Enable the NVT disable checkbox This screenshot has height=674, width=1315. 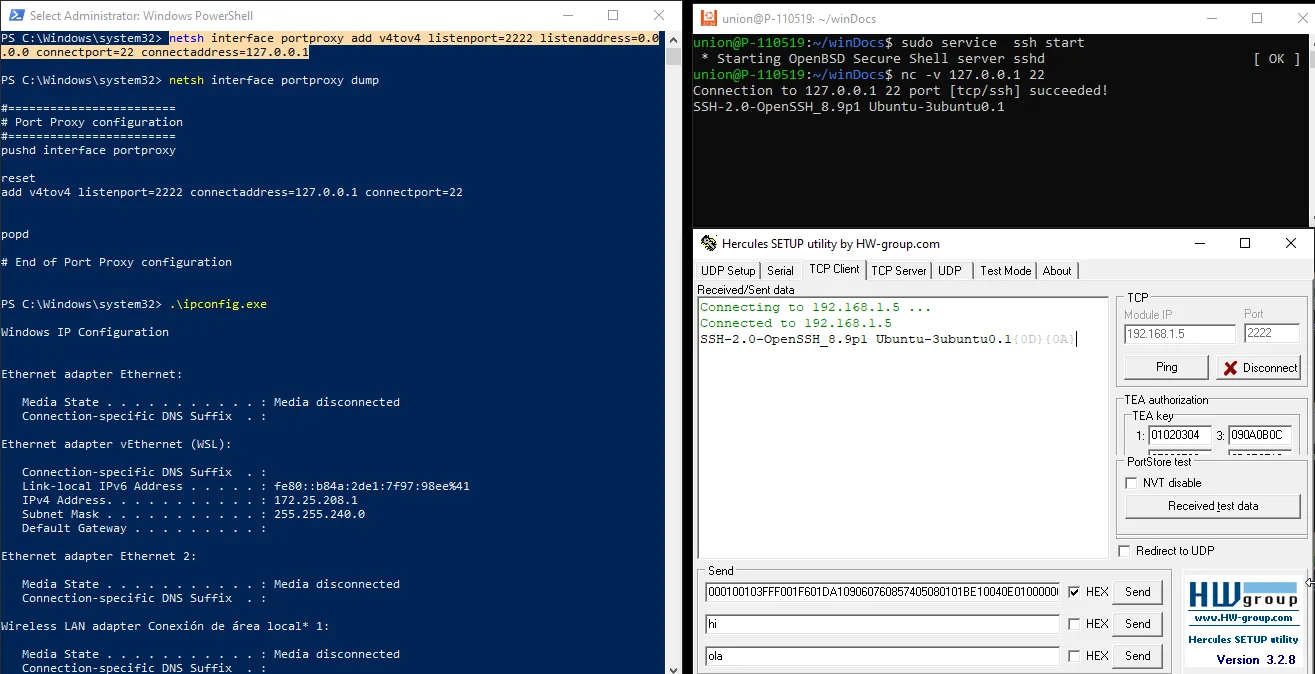1131,483
